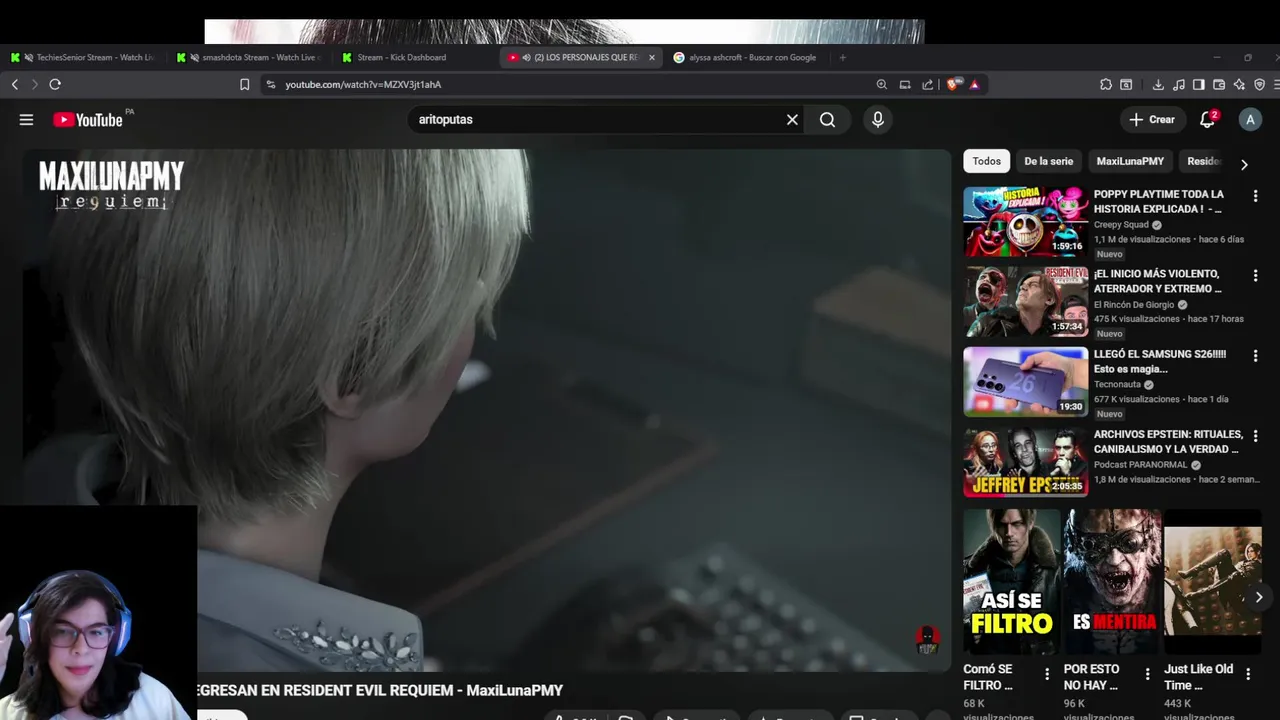Image resolution: width=1280 pixels, height=720 pixels.
Task: Open the YouTube hamburger guide menu
Action: (26, 120)
